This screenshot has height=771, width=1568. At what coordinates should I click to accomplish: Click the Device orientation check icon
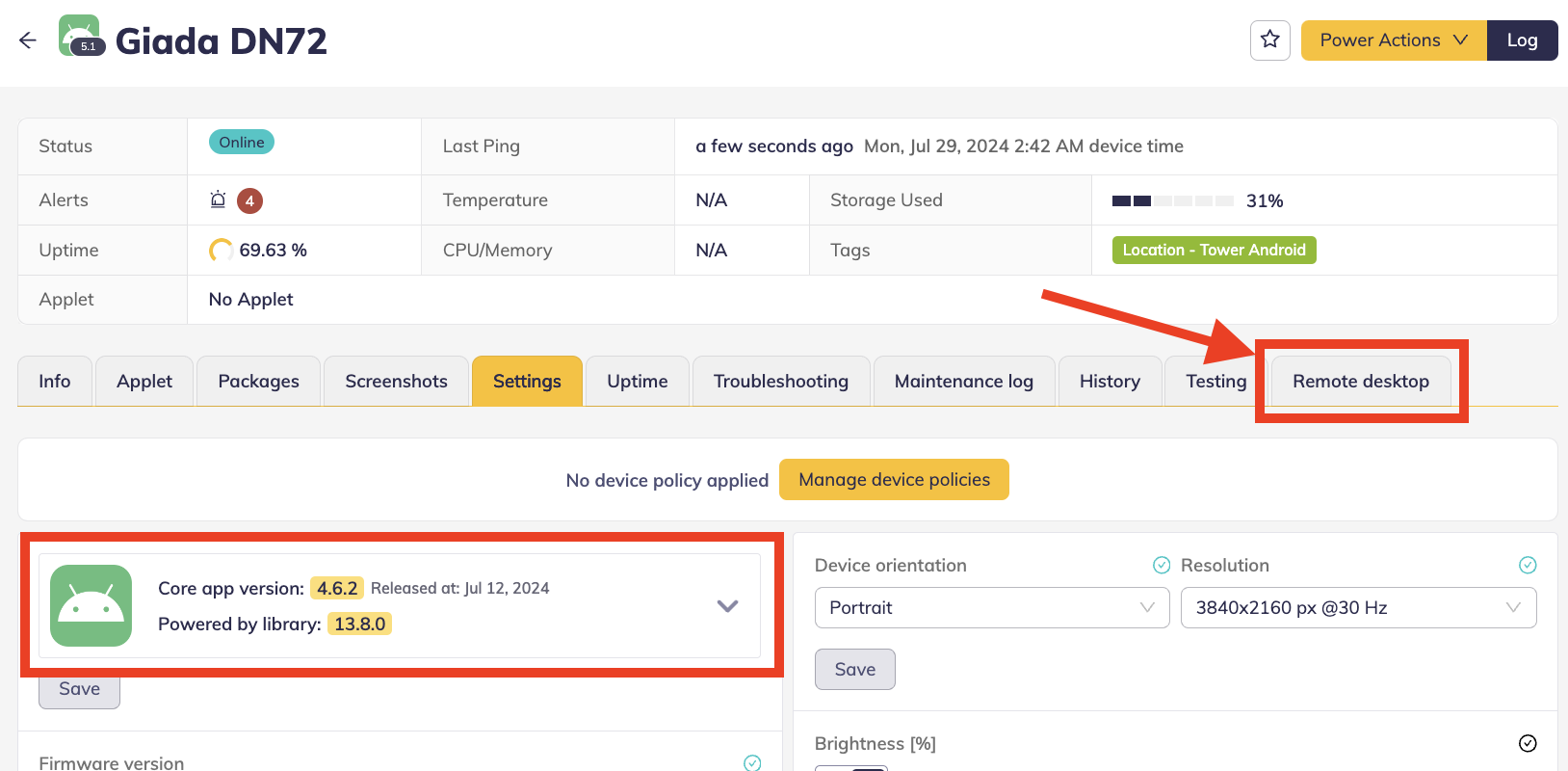[x=1162, y=565]
